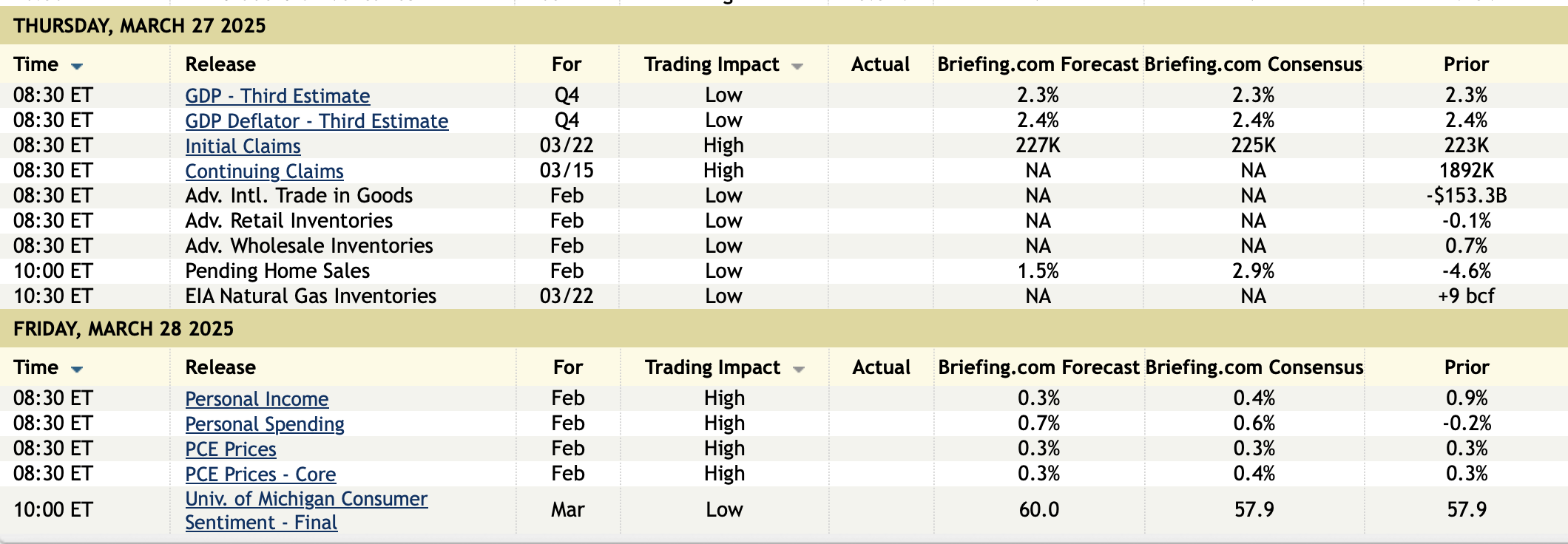Select Thursday's Briefing.com Forecast column header
1568x544 pixels.
tap(1038, 64)
